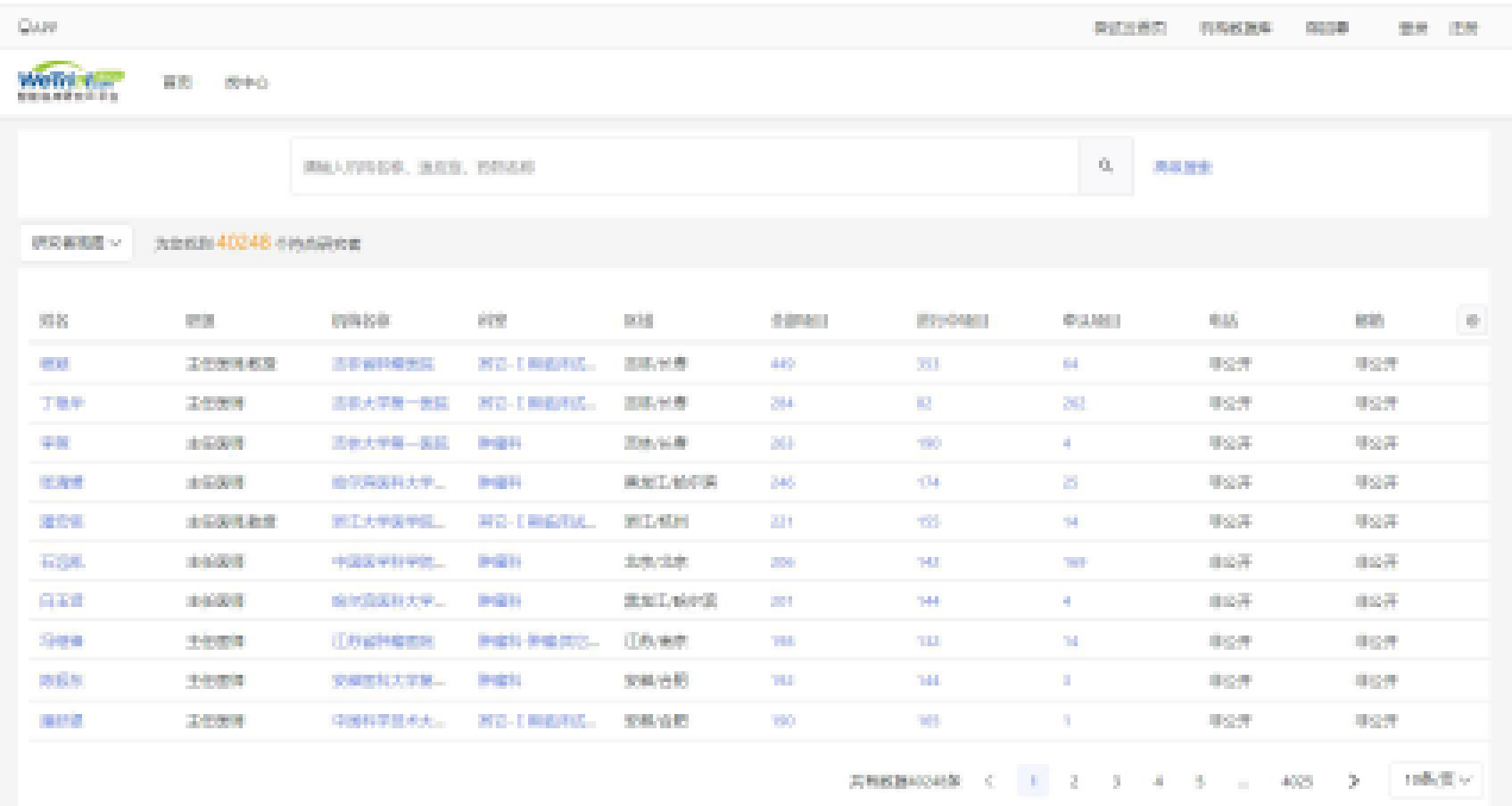The height and width of the screenshot is (806, 1512).
Task: Click the total trials value 284
Action: point(782,403)
